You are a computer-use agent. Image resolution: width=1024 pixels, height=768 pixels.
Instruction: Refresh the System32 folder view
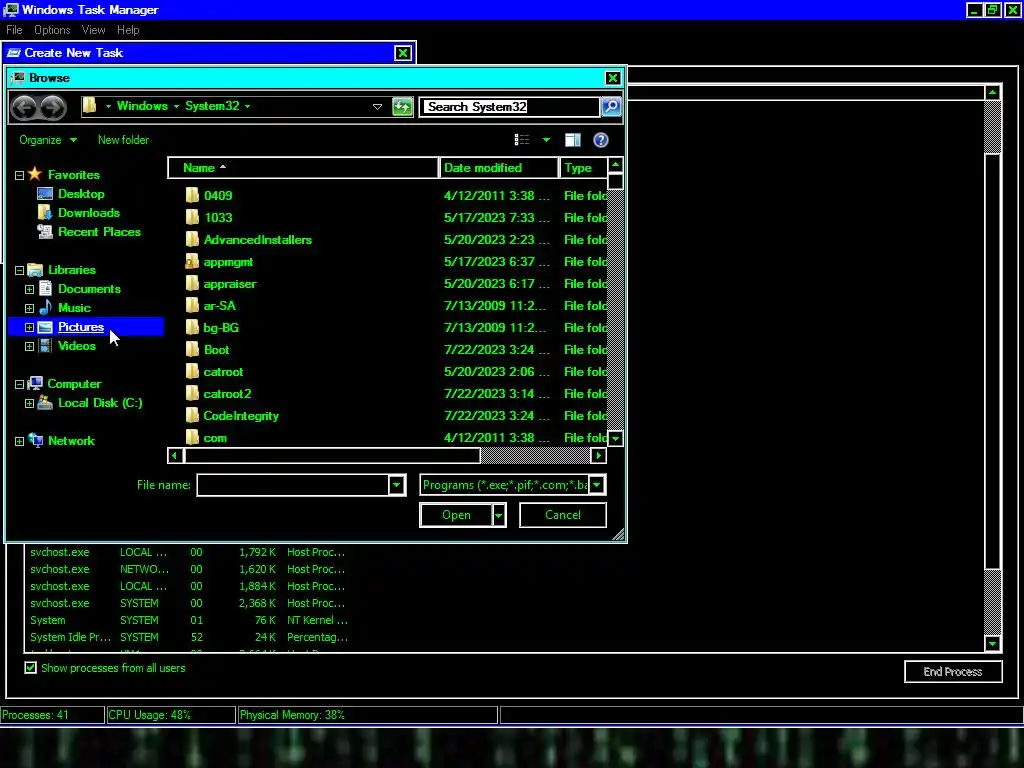(x=402, y=106)
